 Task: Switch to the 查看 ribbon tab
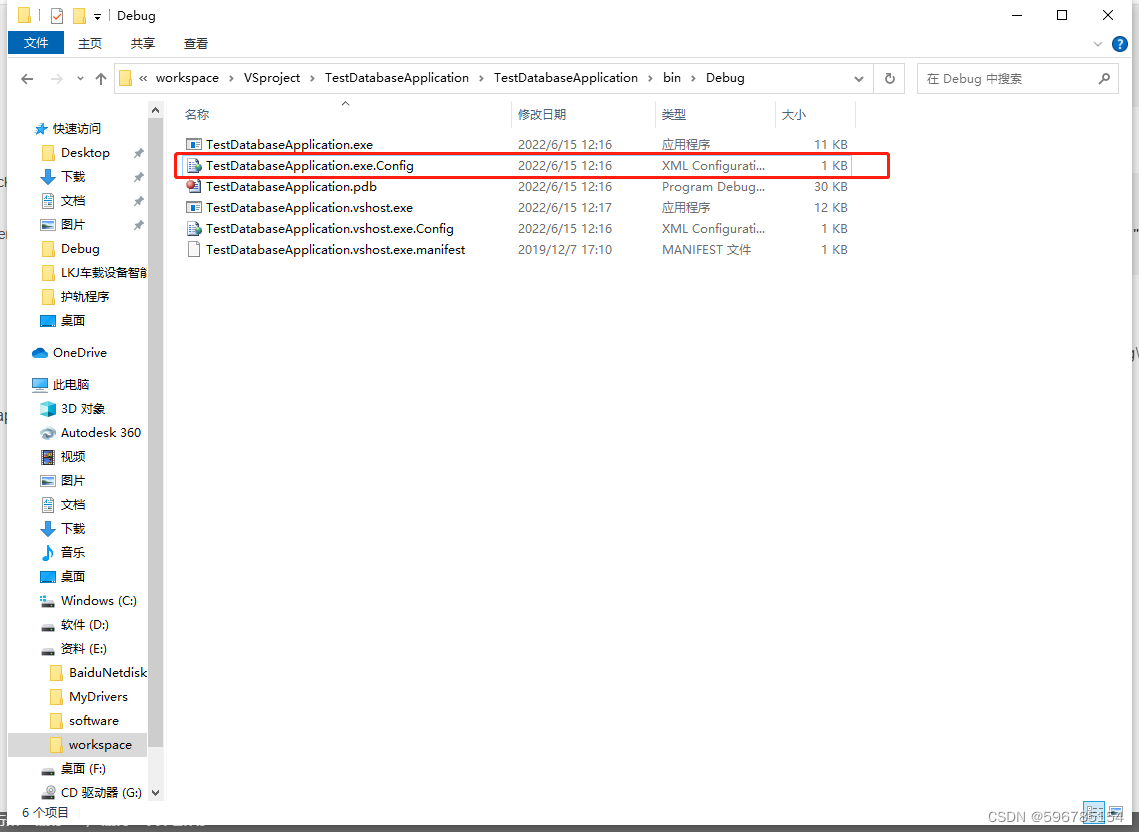195,43
